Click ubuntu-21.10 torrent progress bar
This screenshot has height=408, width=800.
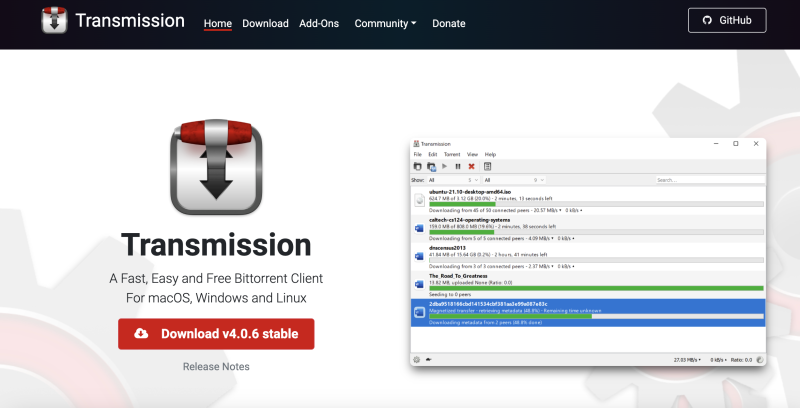(596, 204)
